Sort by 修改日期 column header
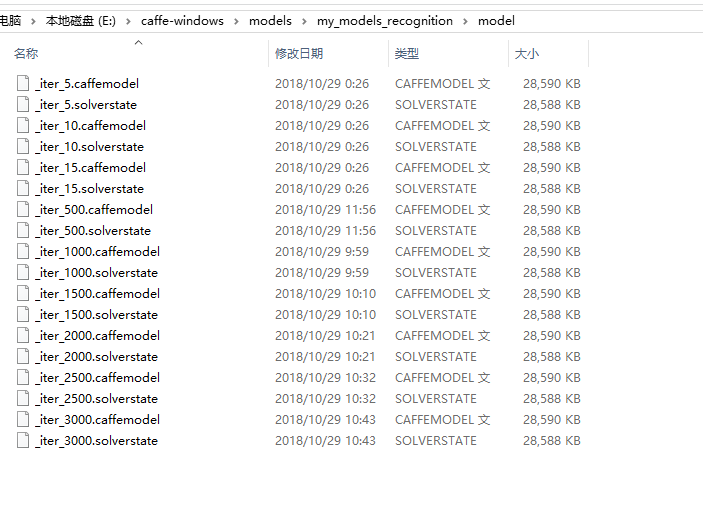 click(299, 54)
